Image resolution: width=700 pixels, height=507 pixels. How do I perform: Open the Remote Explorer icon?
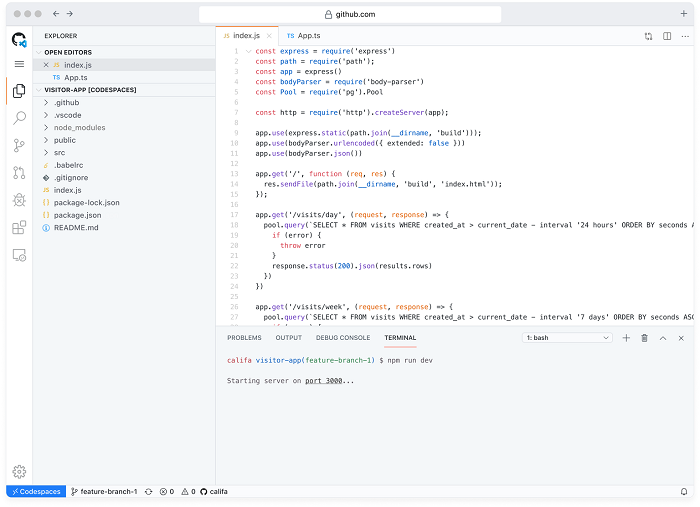[19, 255]
